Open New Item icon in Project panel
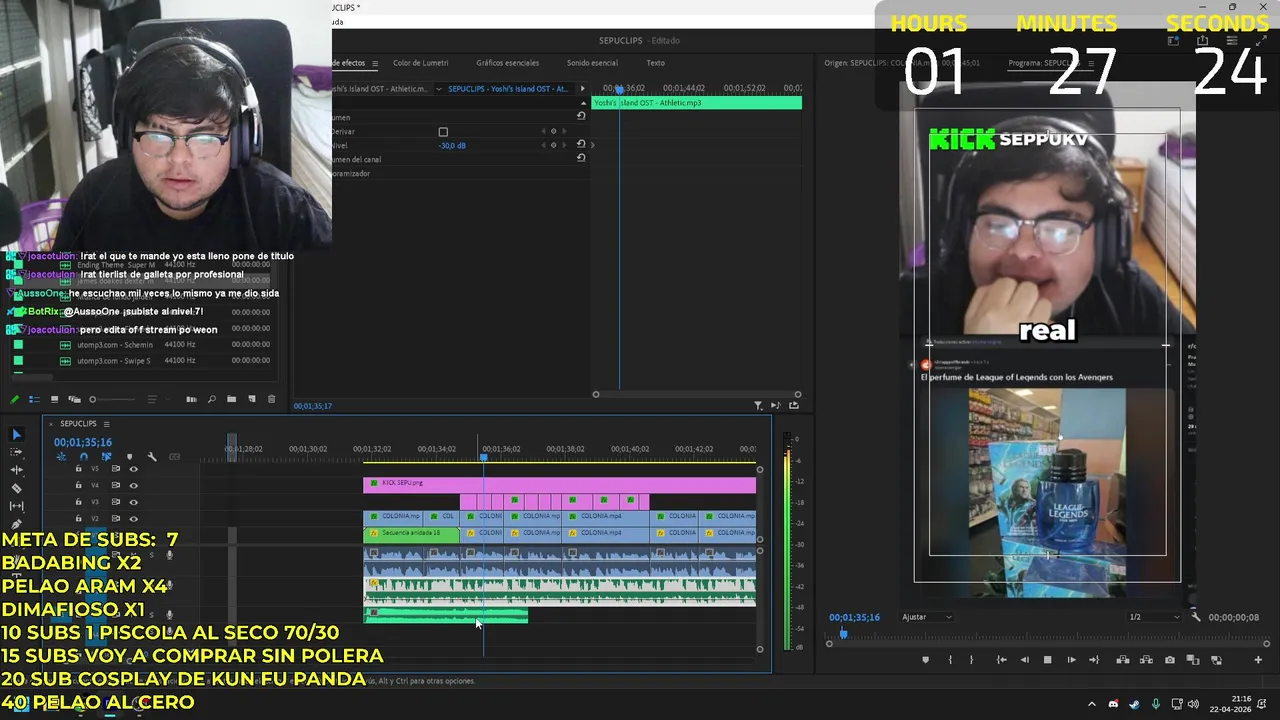Image resolution: width=1280 pixels, height=720 pixels. pos(252,399)
